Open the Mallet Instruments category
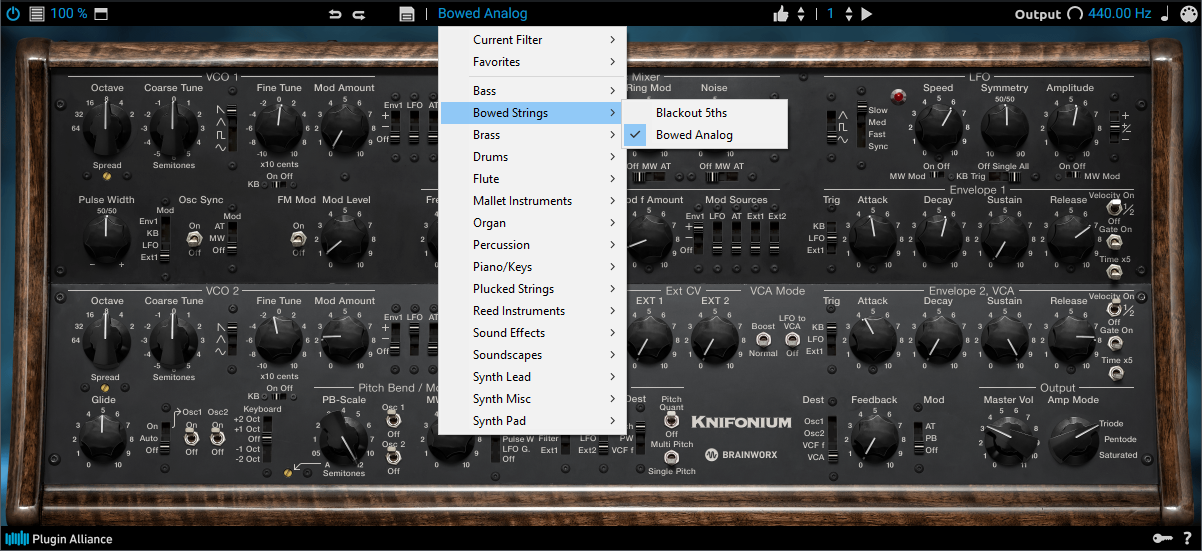Viewport: 1202px width, 551px height. pos(532,201)
